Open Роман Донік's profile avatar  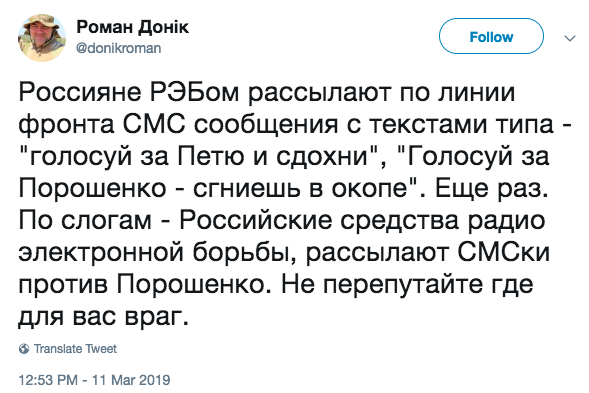(x=42, y=38)
